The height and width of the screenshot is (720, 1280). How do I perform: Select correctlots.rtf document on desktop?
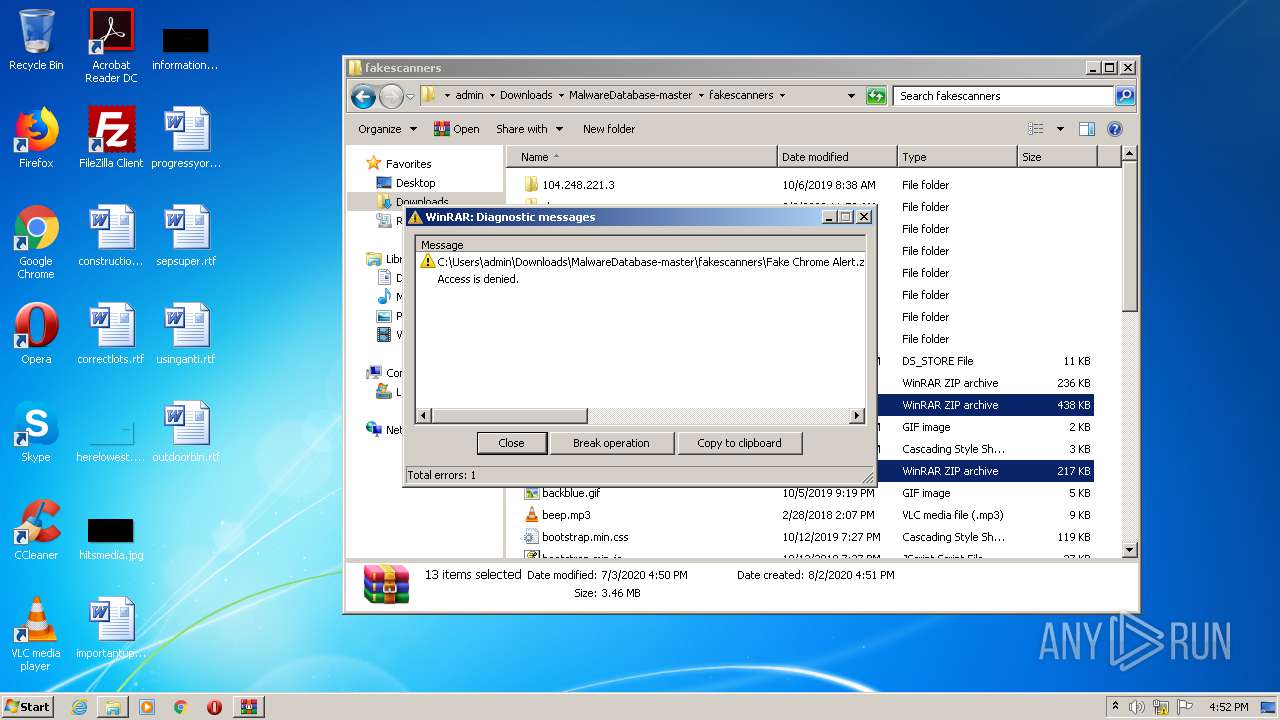coord(111,334)
